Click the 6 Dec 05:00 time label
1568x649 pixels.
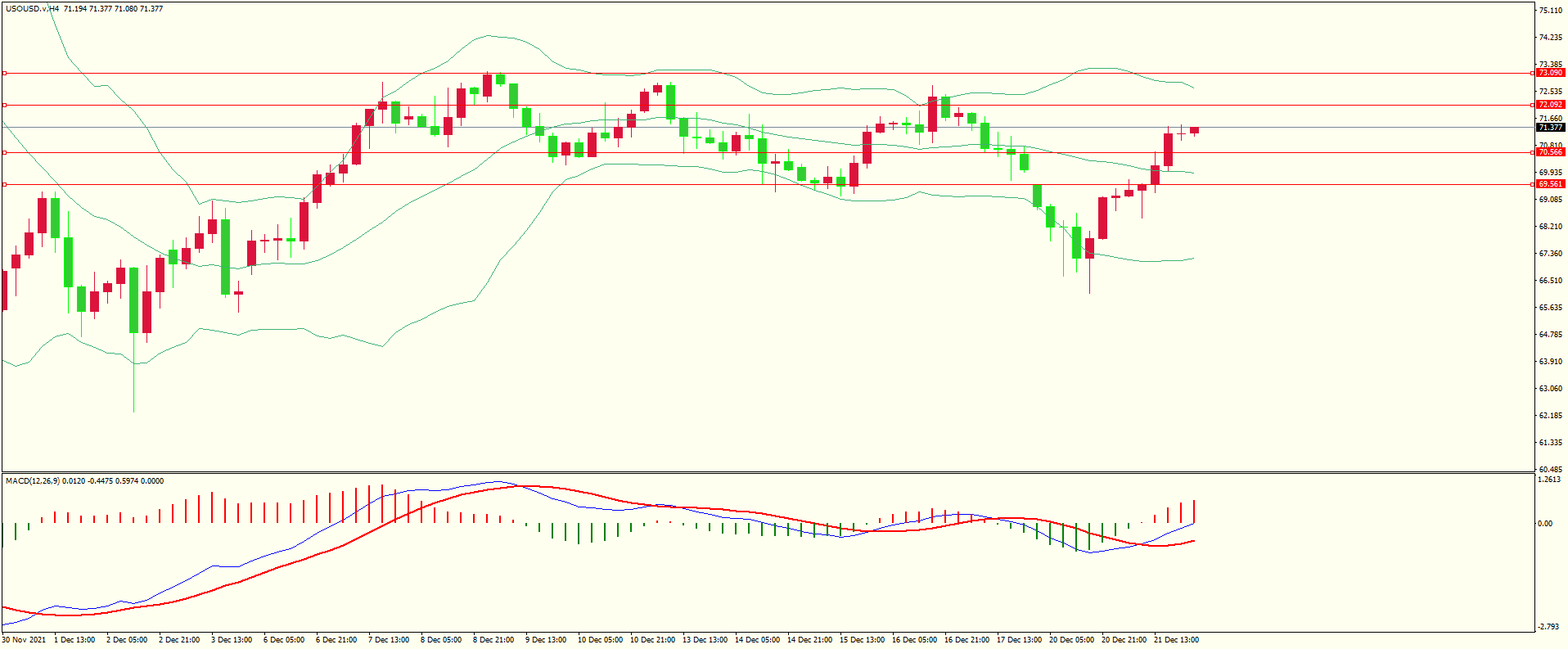coord(284,640)
